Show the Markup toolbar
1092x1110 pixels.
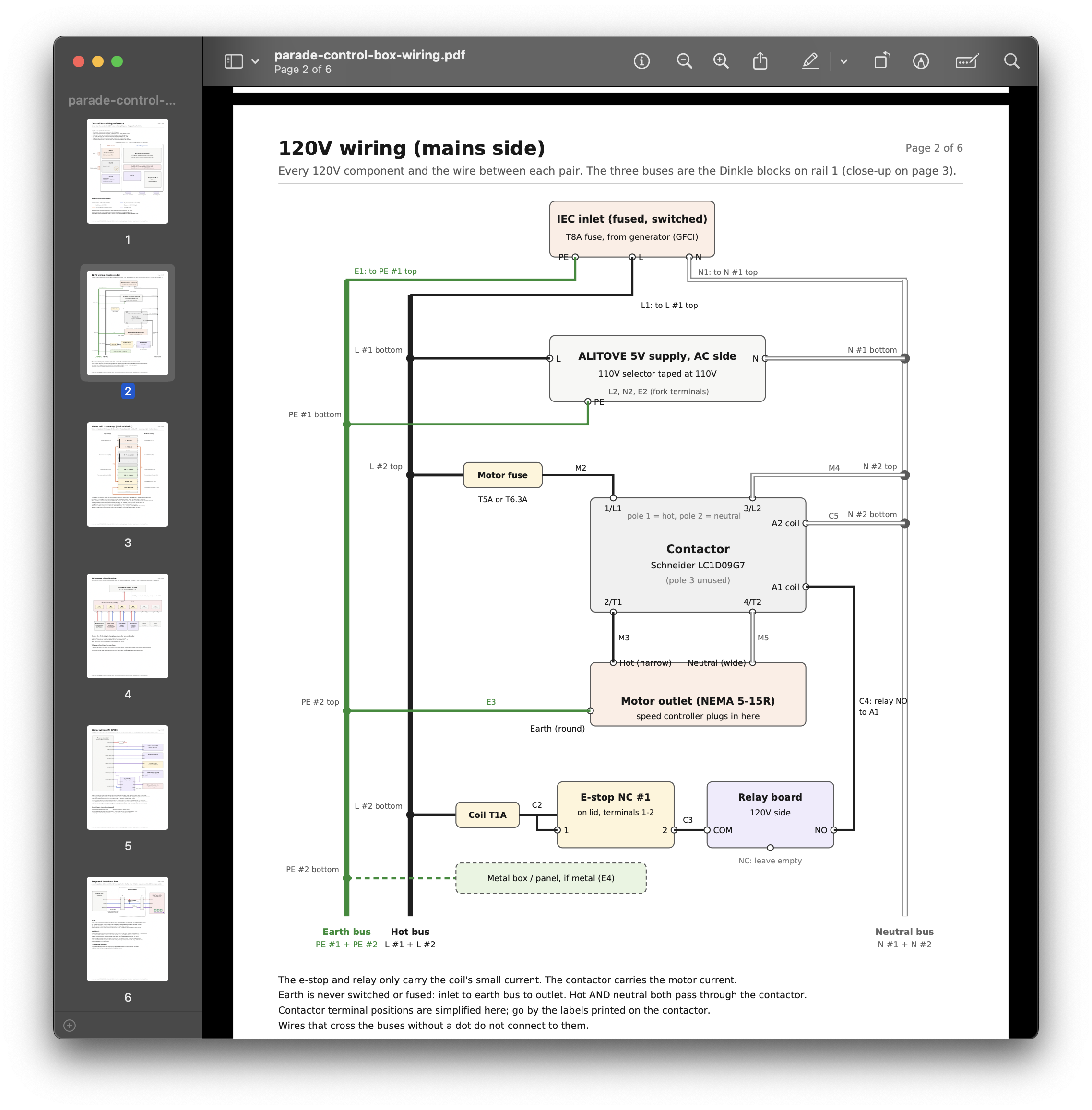click(921, 61)
